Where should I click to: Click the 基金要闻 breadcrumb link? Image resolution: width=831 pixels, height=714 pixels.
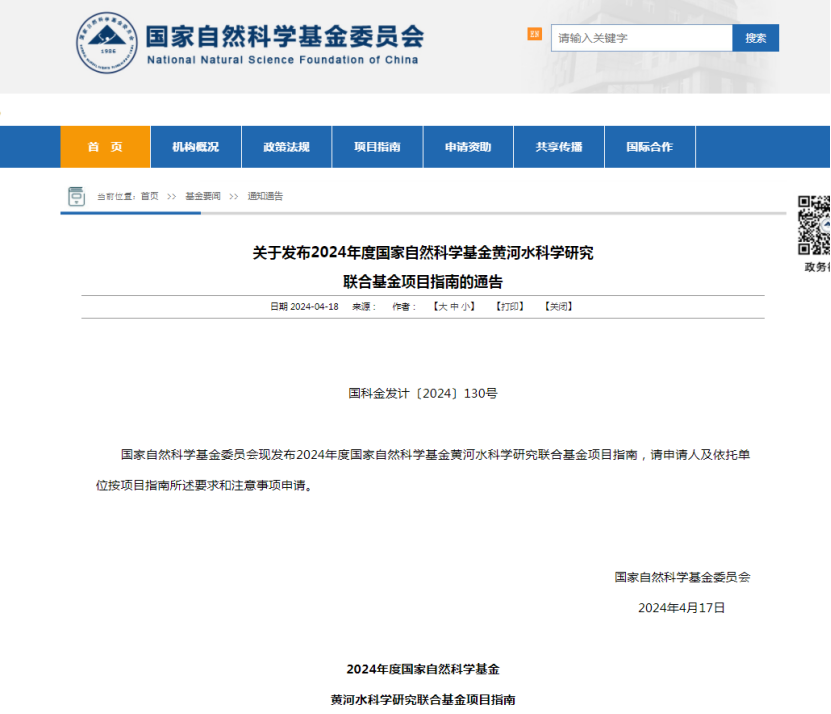202,196
